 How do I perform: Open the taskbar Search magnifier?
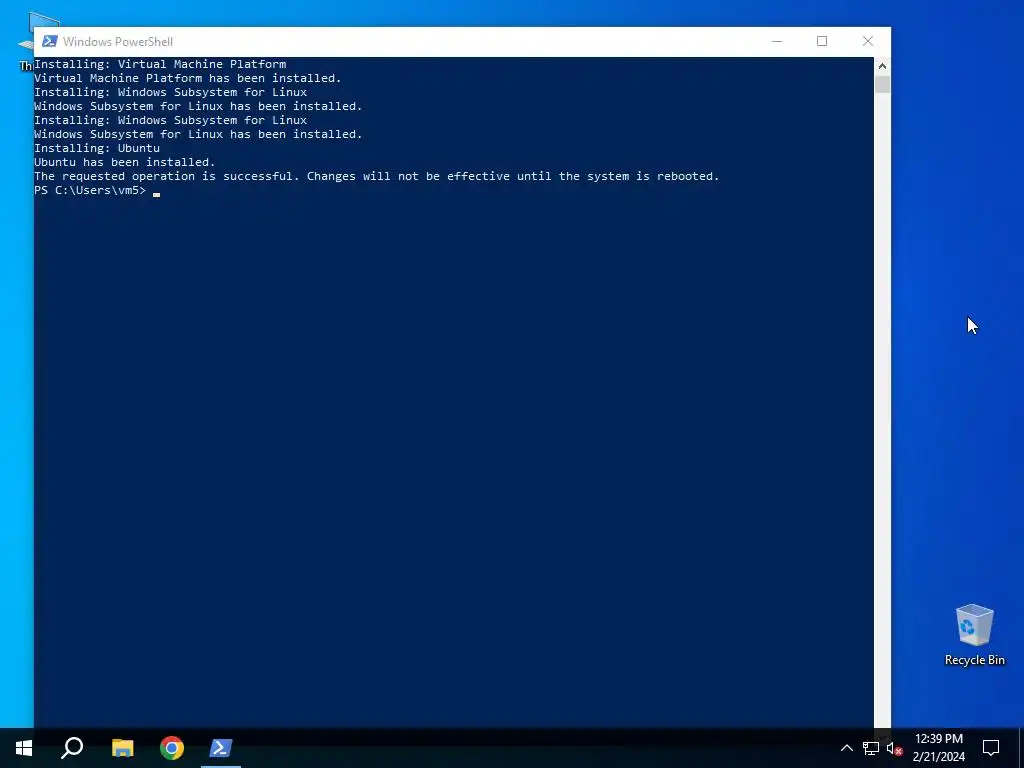[x=72, y=748]
